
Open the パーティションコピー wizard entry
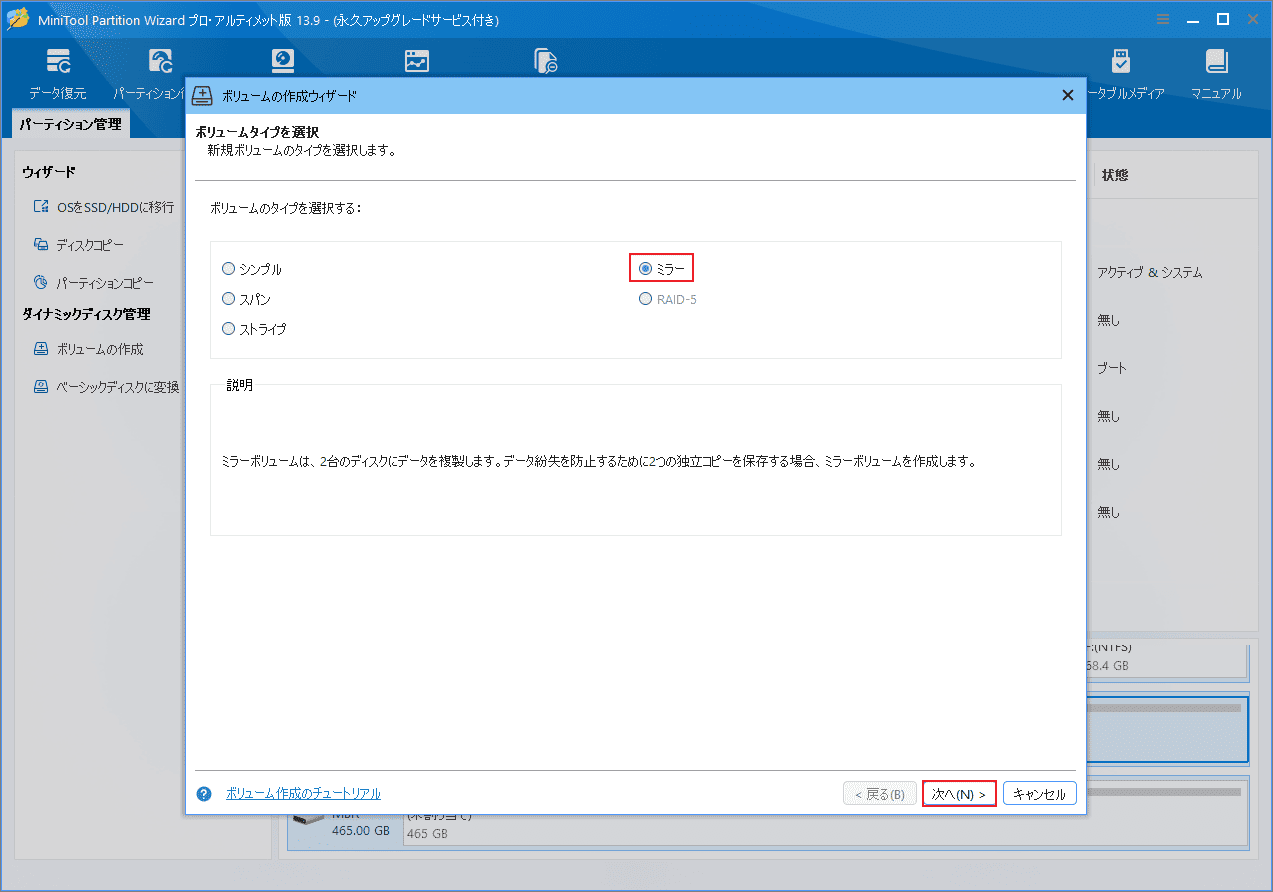click(x=105, y=283)
